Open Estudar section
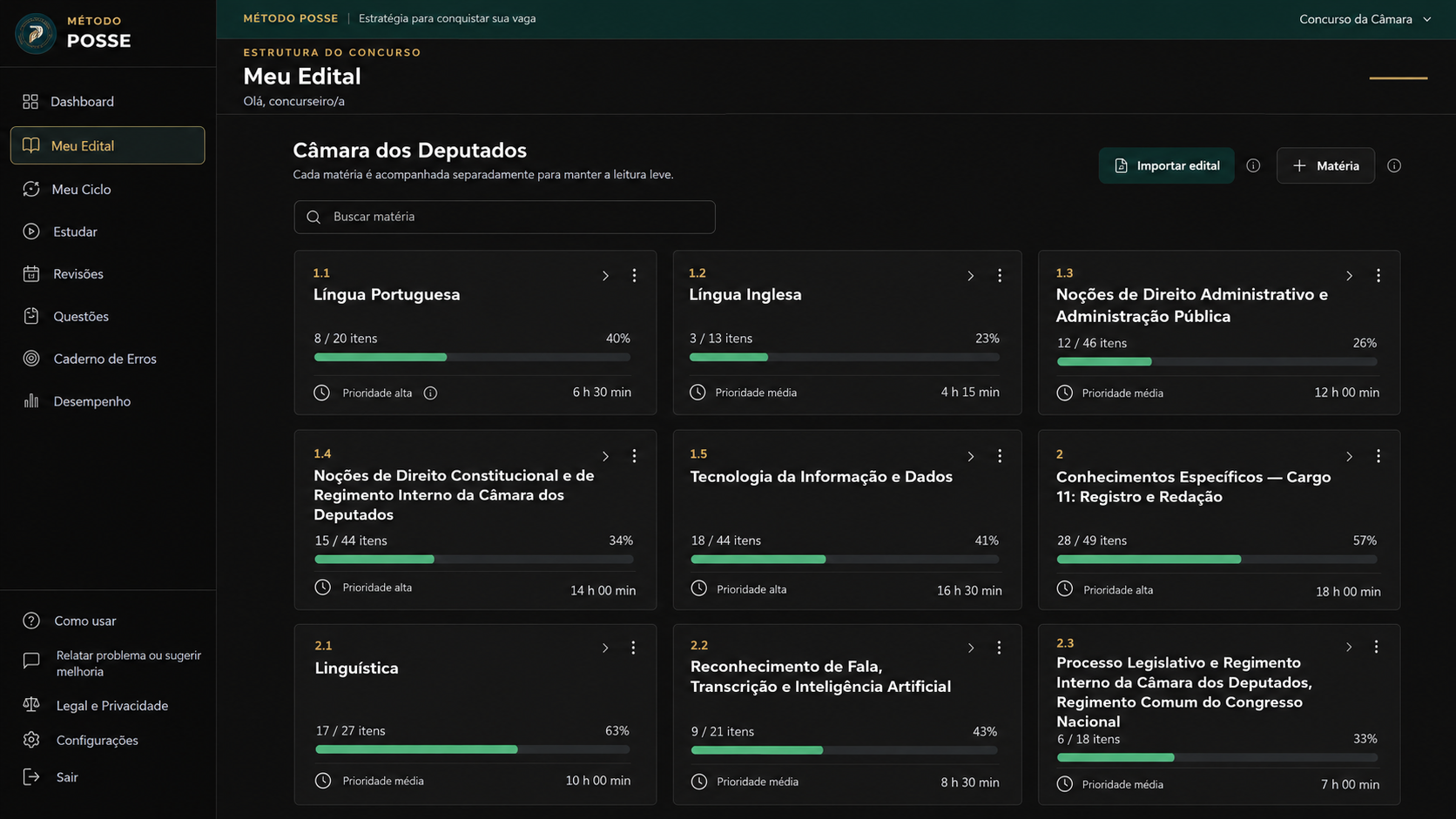Screen dimensions: 1456x819 [x=107, y=232]
